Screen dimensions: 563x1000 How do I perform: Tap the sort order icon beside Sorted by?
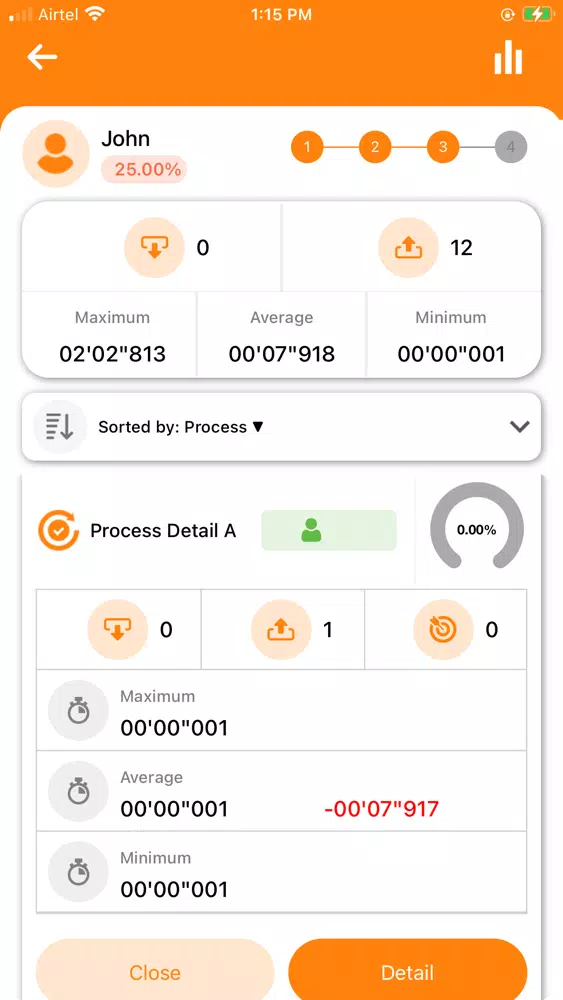coord(60,427)
